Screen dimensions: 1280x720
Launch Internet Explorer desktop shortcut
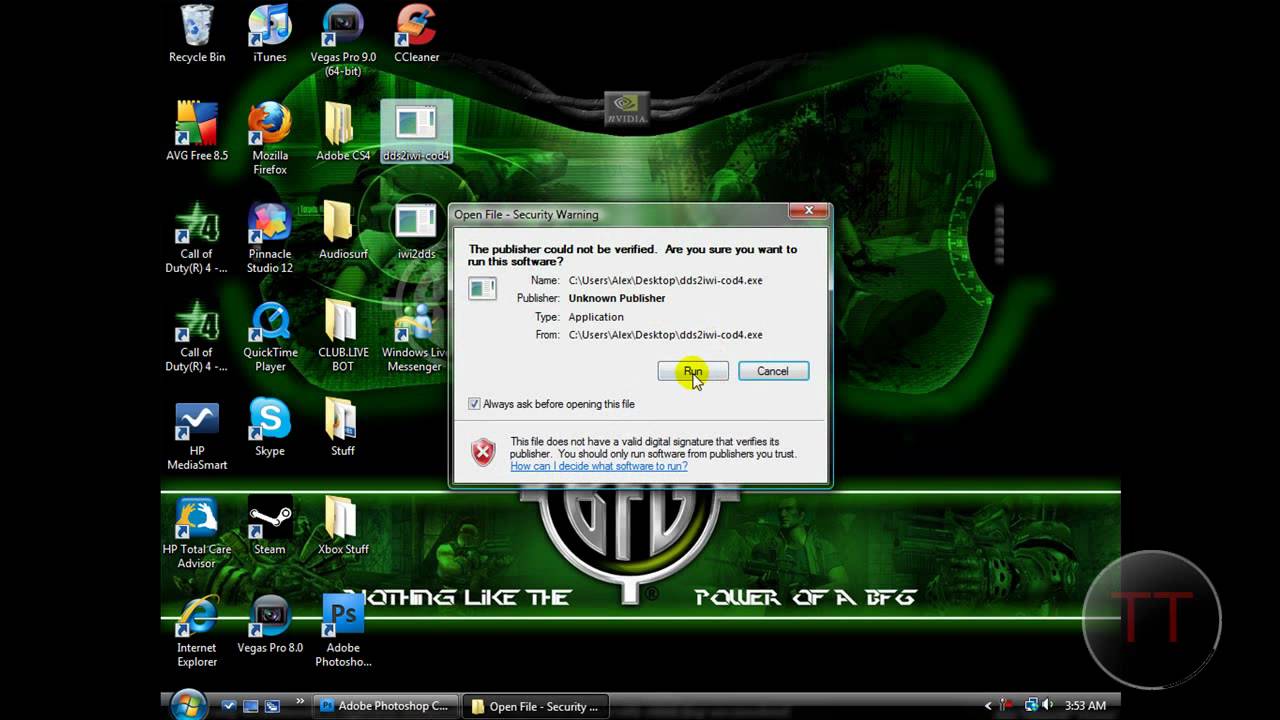pos(197,632)
